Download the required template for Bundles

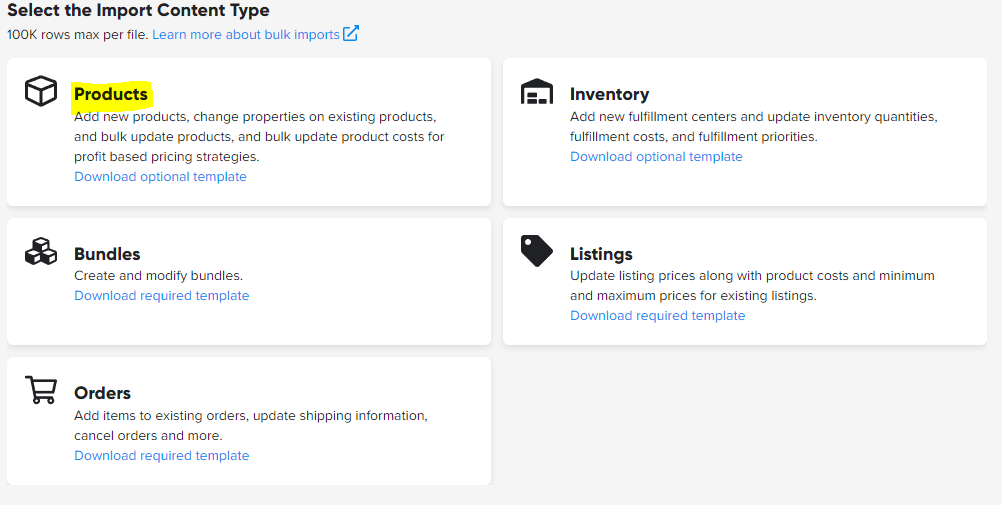click(x=161, y=296)
